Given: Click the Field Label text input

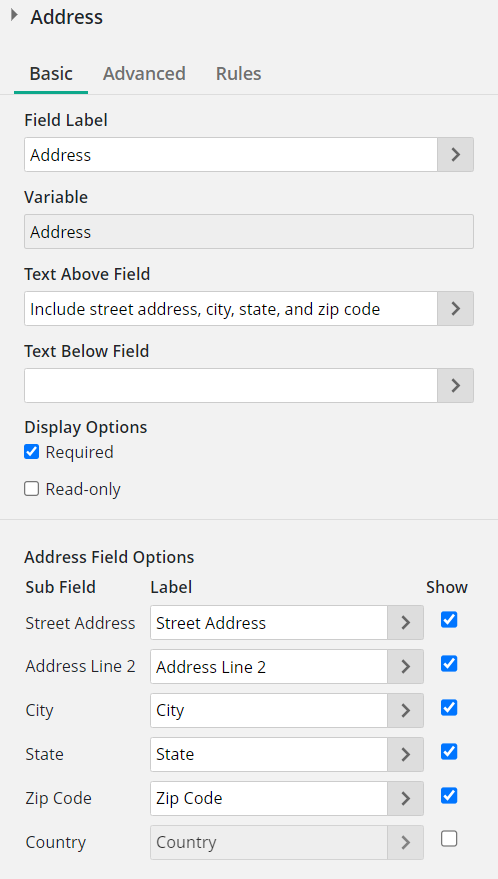Looking at the screenshot, I should point(230,155).
